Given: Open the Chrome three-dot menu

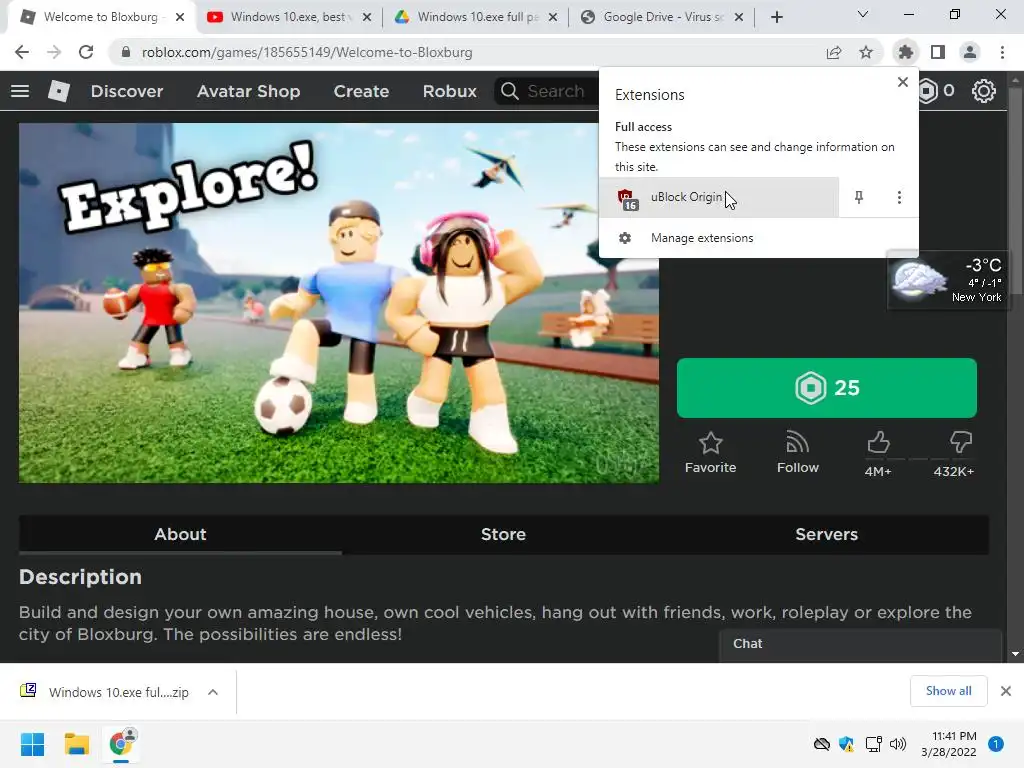Looking at the screenshot, I should [x=1002, y=52].
